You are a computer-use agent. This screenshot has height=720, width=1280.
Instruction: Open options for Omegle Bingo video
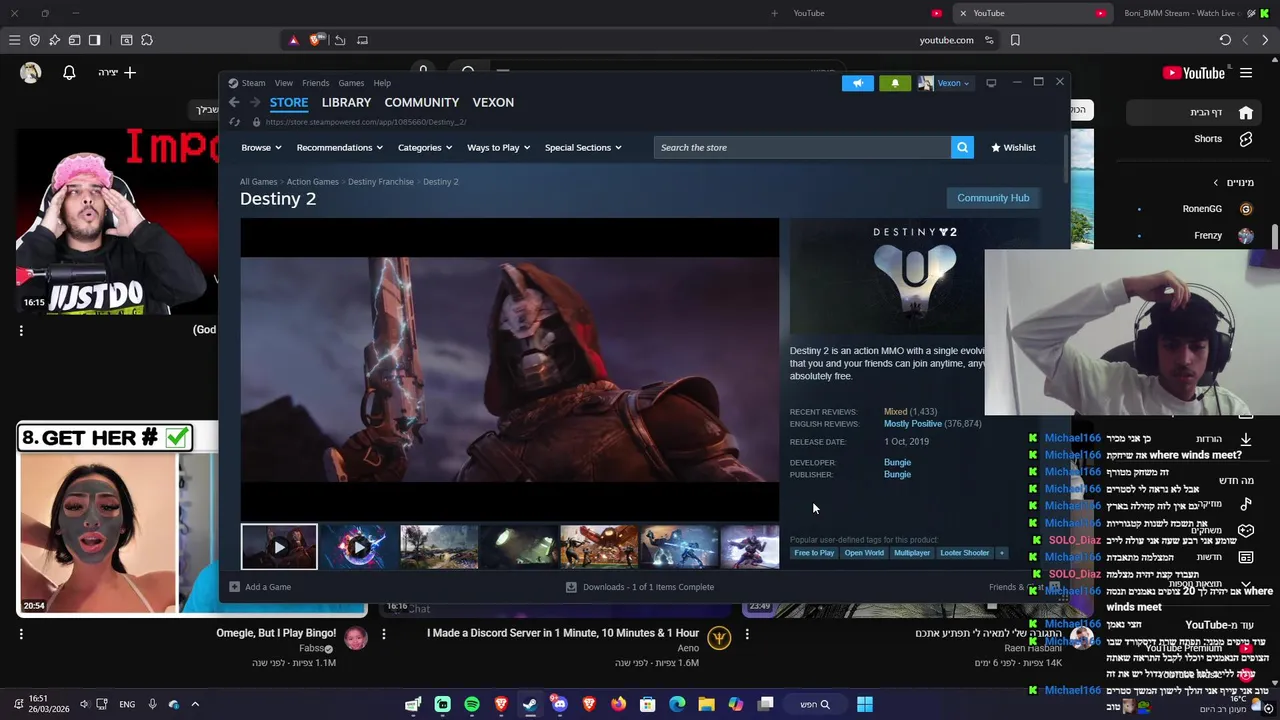click(x=21, y=633)
